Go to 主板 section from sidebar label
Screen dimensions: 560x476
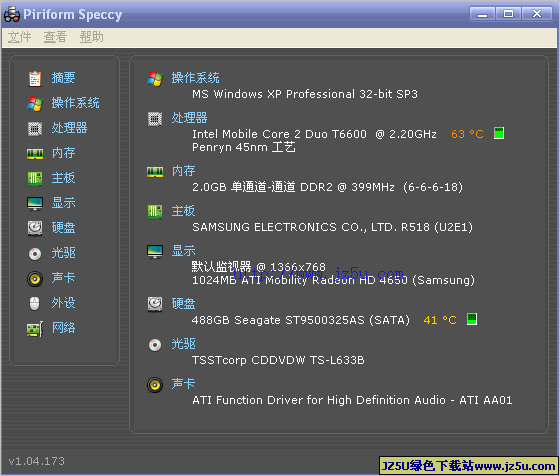click(x=63, y=177)
